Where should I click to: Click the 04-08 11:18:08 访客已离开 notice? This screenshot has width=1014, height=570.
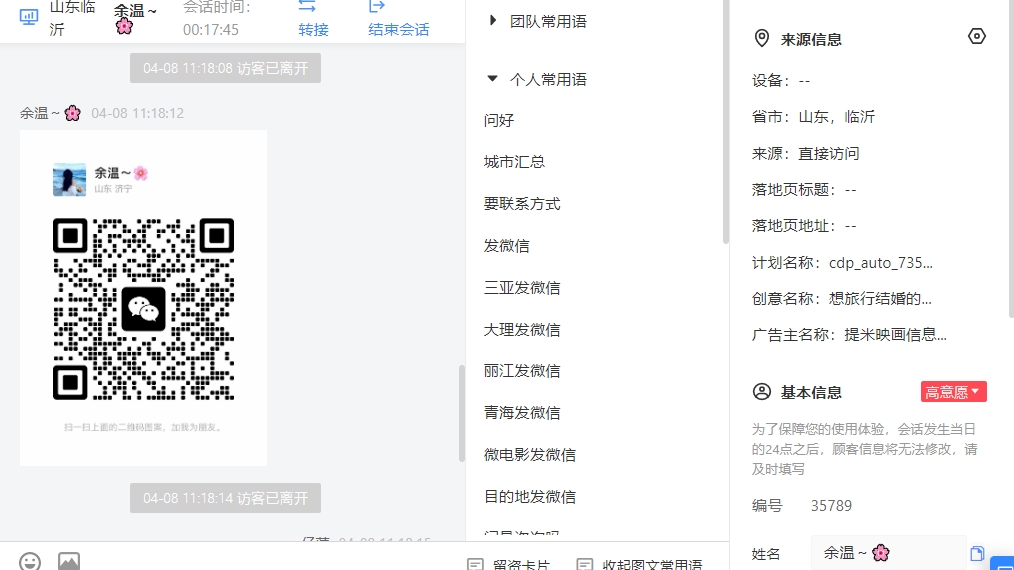tap(225, 68)
